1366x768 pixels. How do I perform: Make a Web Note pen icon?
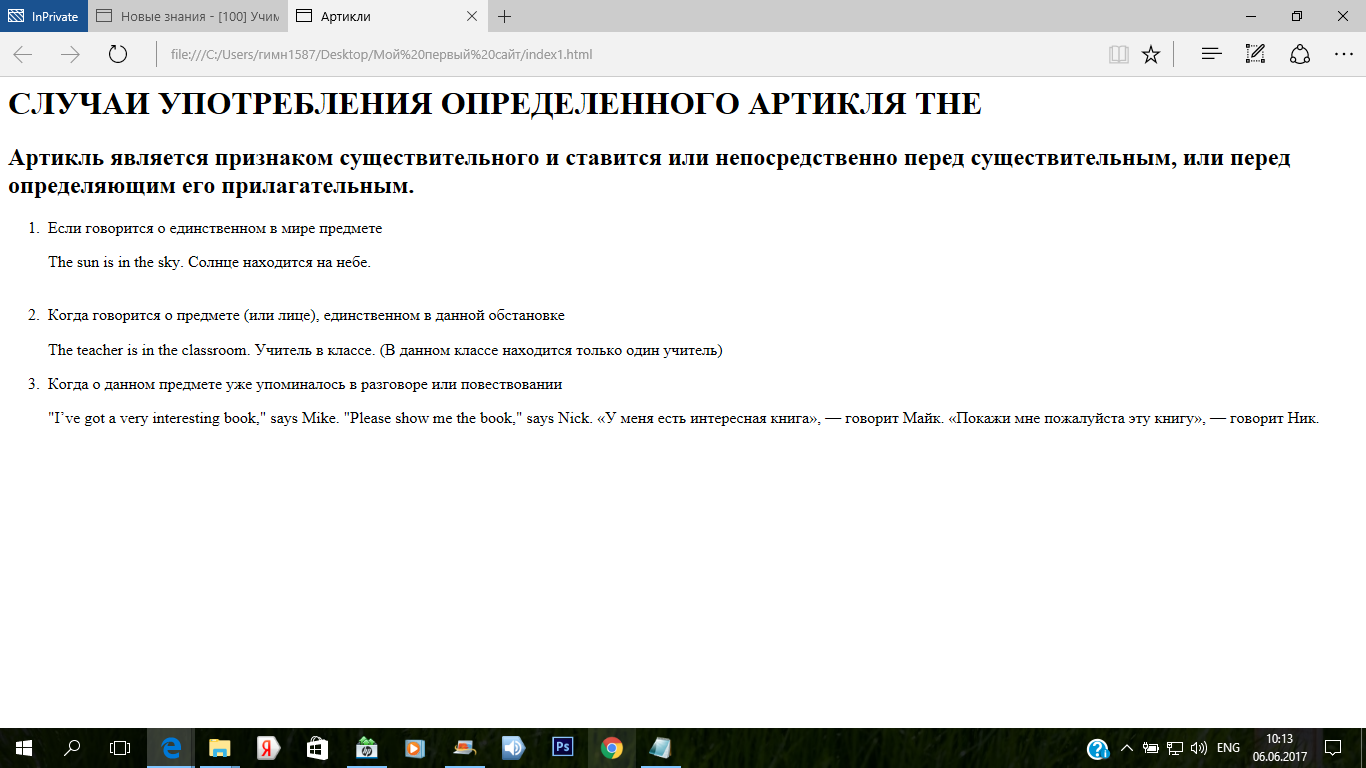pyautogui.click(x=1256, y=54)
